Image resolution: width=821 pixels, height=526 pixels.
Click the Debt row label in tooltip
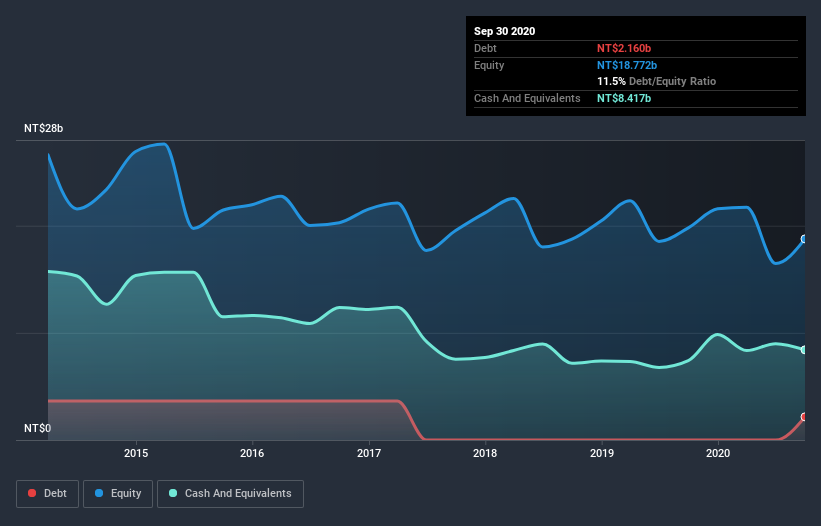pyautogui.click(x=485, y=48)
